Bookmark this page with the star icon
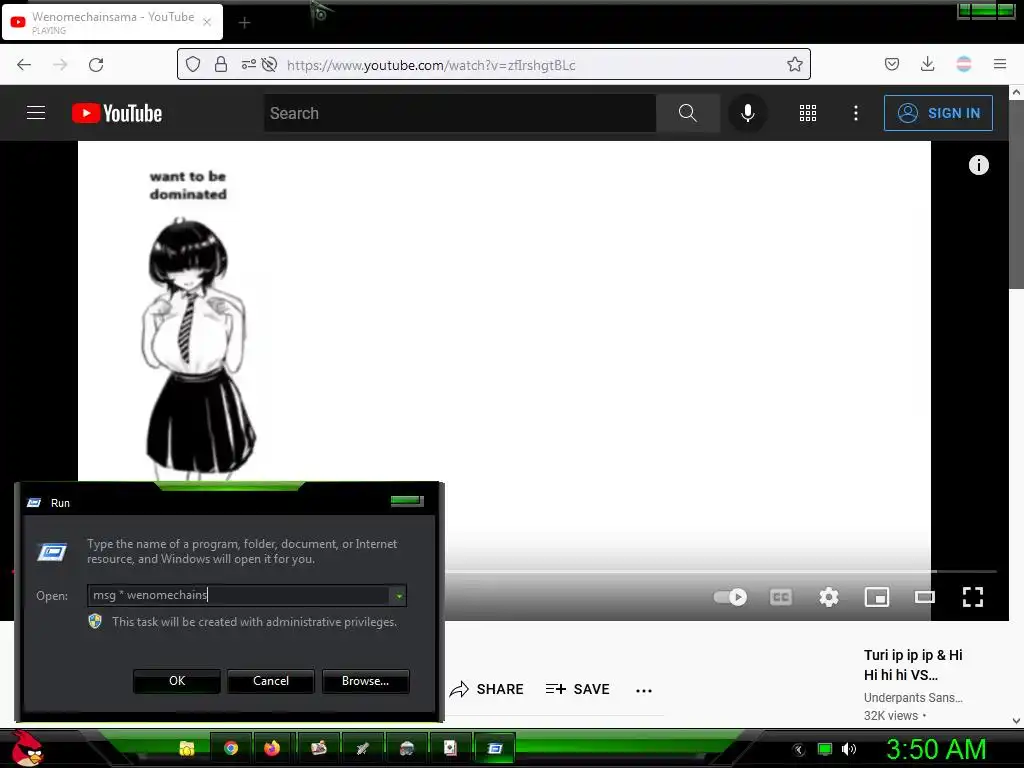The image size is (1024, 768). [x=795, y=64]
